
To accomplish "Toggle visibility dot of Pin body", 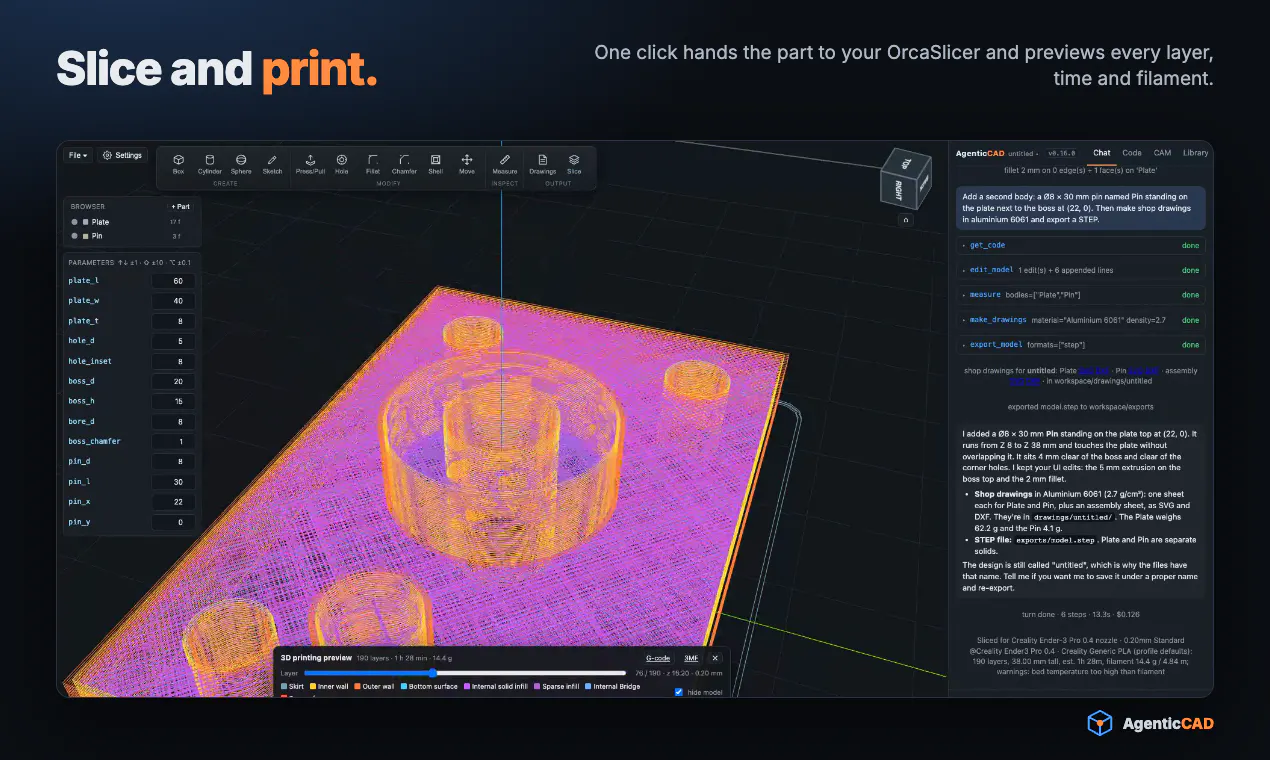I will pos(74,236).
